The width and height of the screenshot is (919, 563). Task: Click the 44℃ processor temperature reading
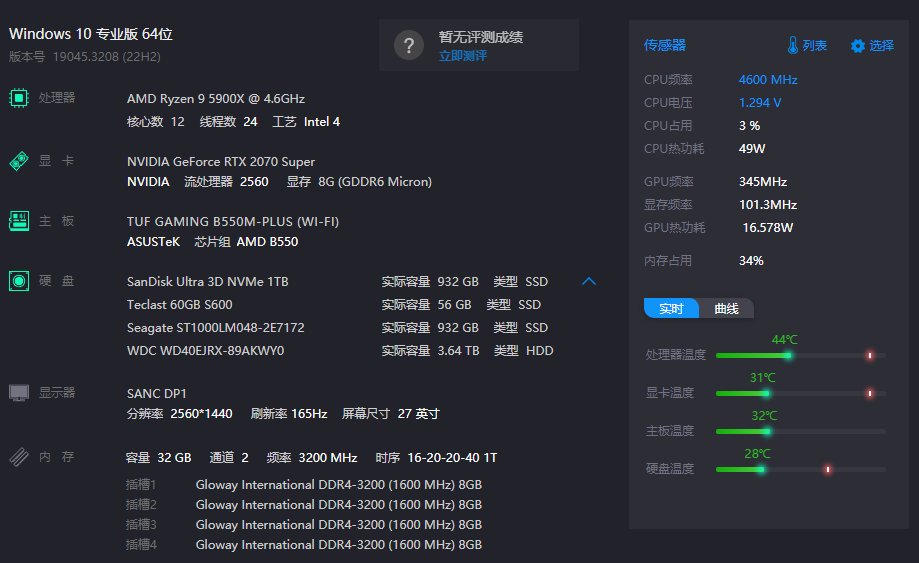(x=784, y=340)
